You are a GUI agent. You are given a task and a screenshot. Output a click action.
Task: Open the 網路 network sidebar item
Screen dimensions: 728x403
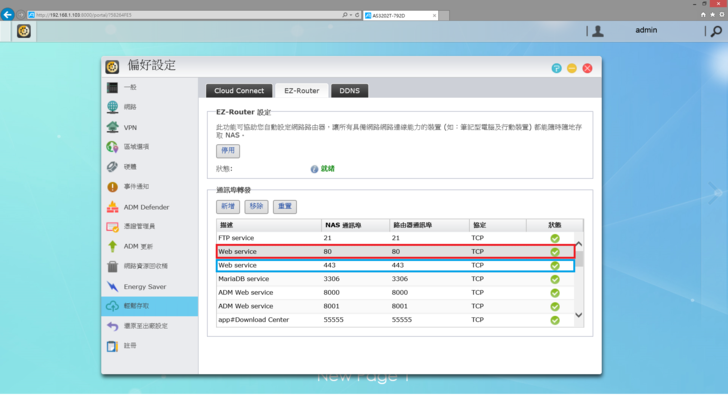(x=130, y=107)
